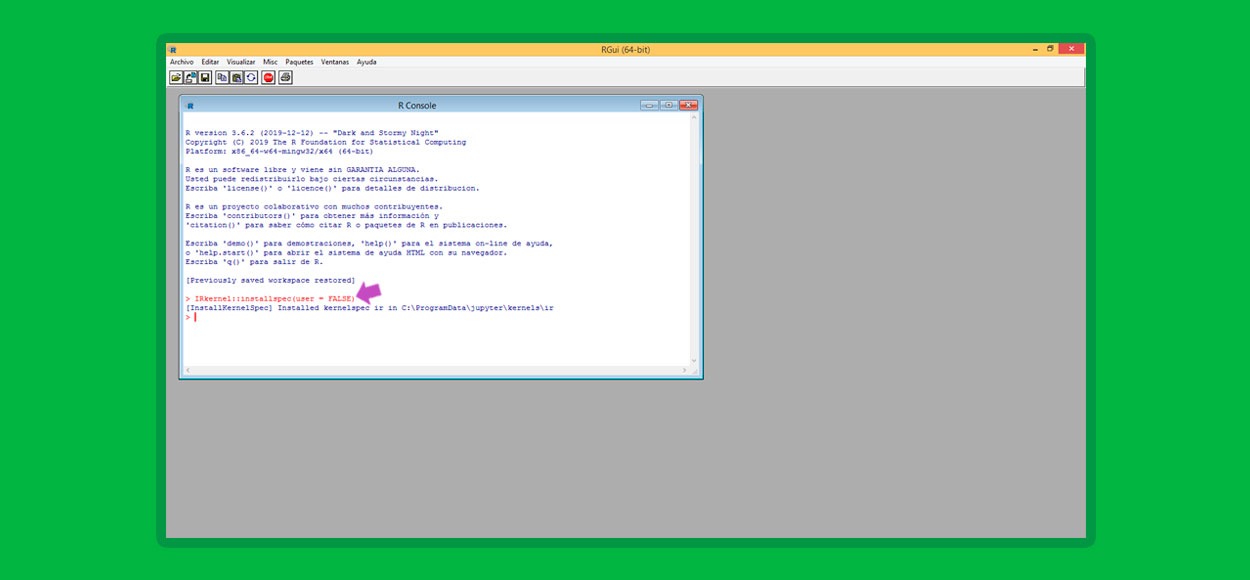Click the "'citation()' para saber" line
This screenshot has width=1250, height=580.
[x=346, y=225]
